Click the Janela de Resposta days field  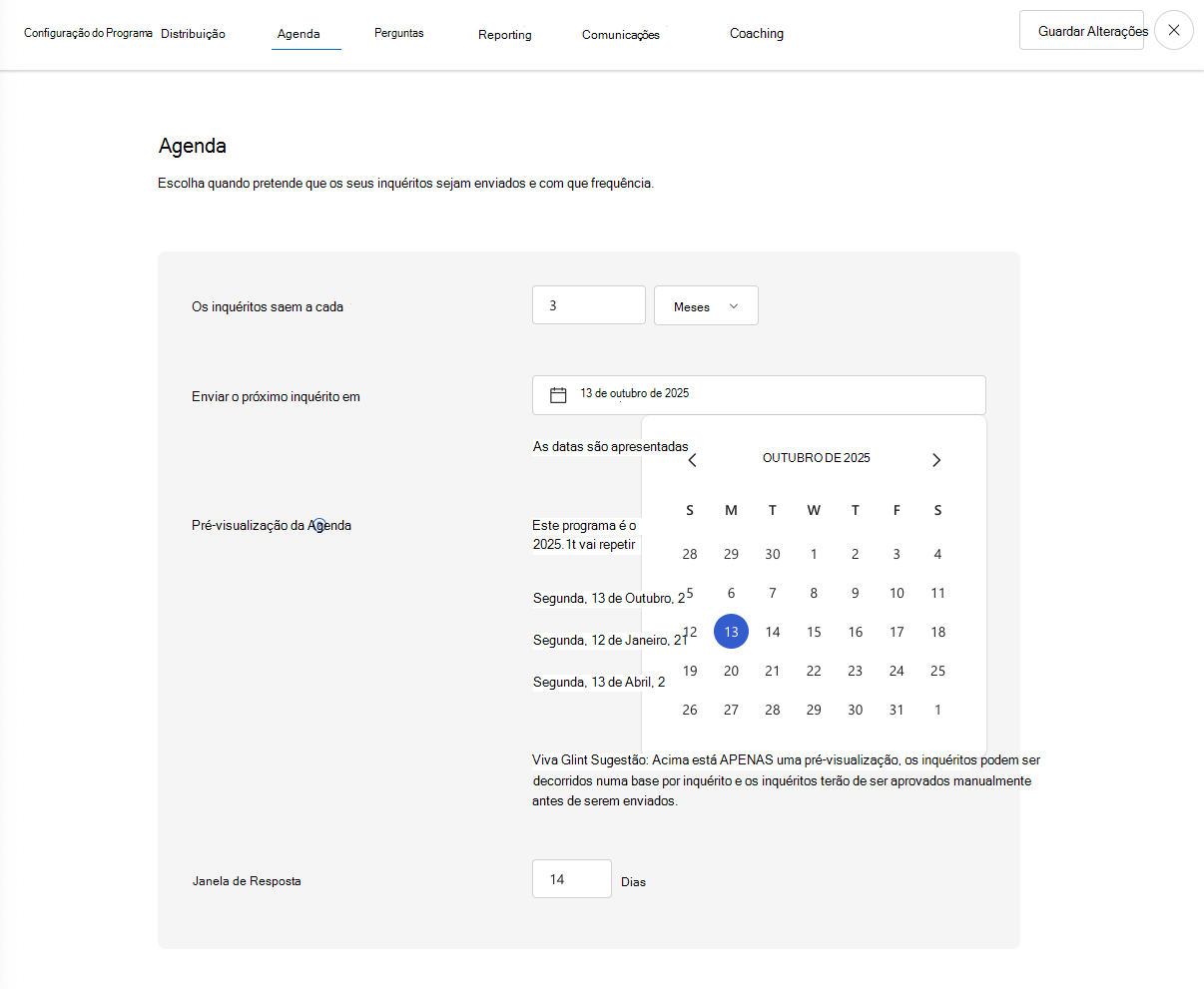571,878
